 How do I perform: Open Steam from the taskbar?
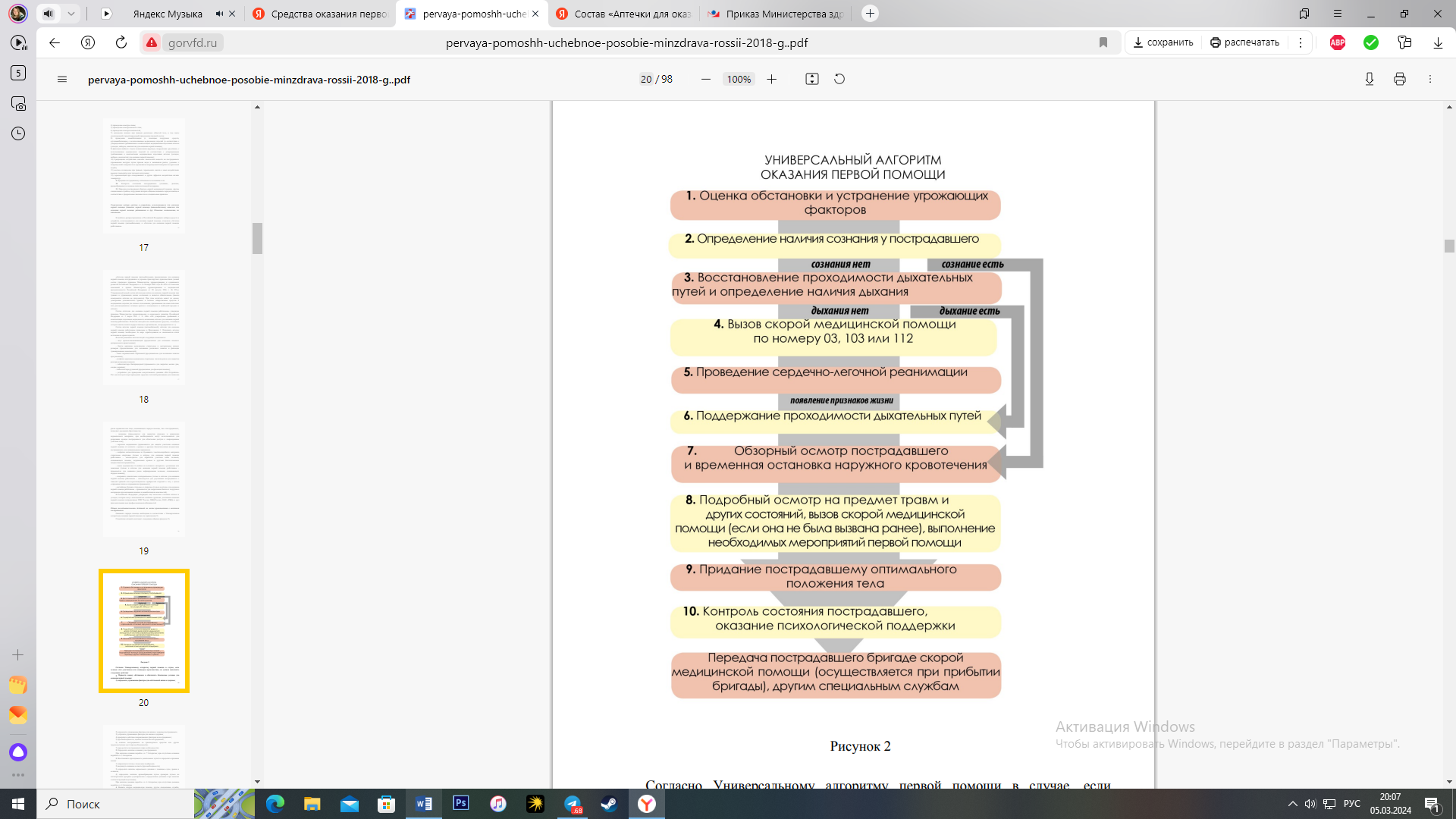click(x=610, y=804)
